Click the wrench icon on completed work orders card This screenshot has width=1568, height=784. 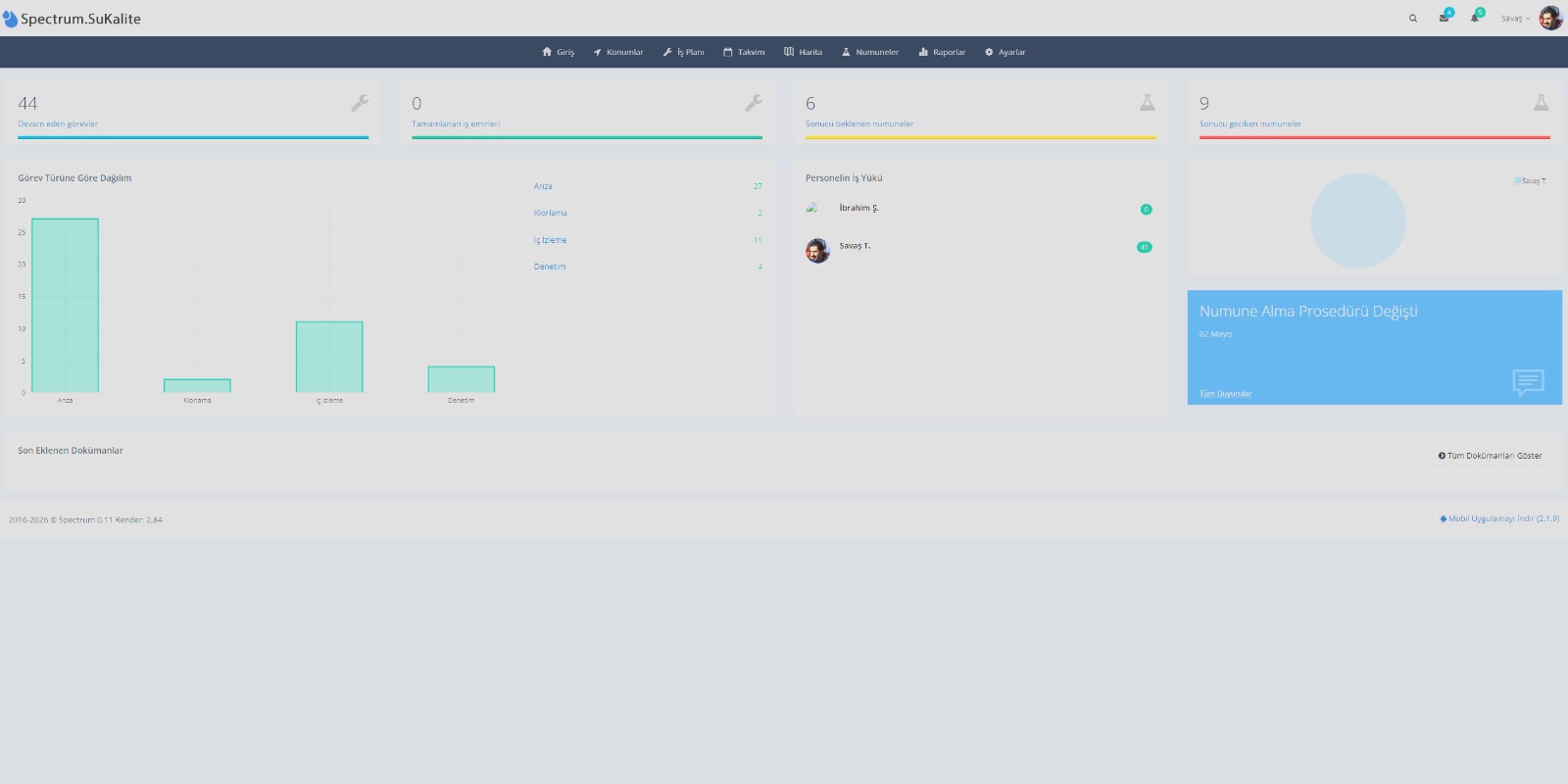pyautogui.click(x=754, y=103)
